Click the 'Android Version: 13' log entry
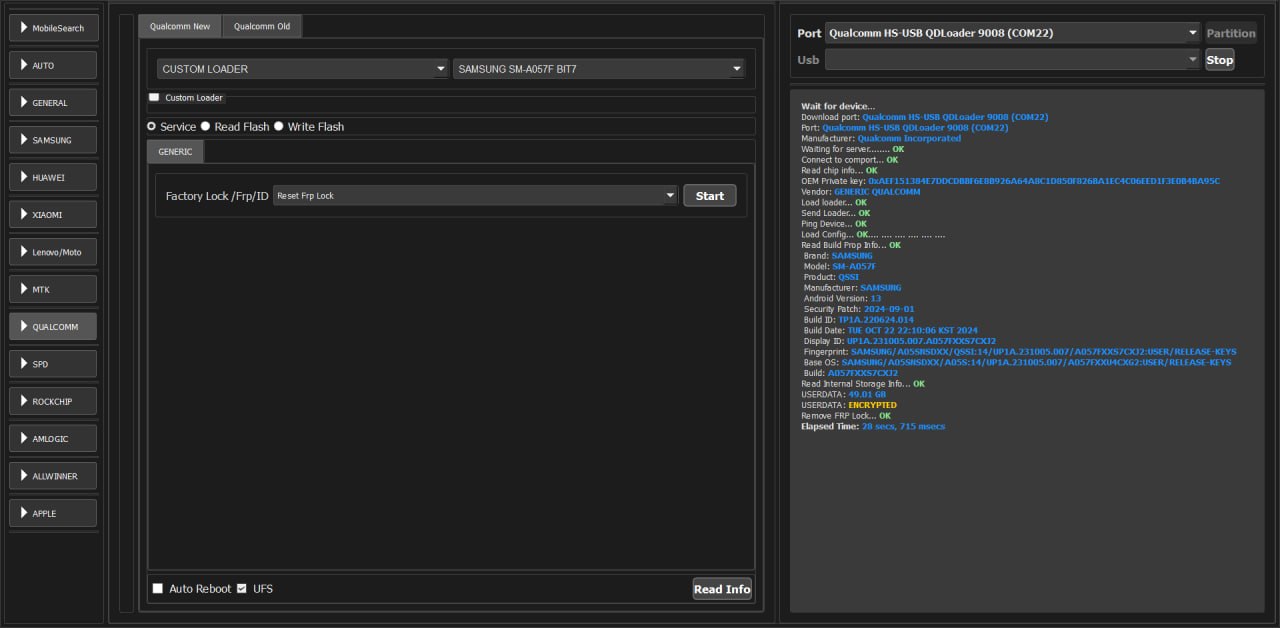Image resolution: width=1280 pixels, height=628 pixels. 843,299
